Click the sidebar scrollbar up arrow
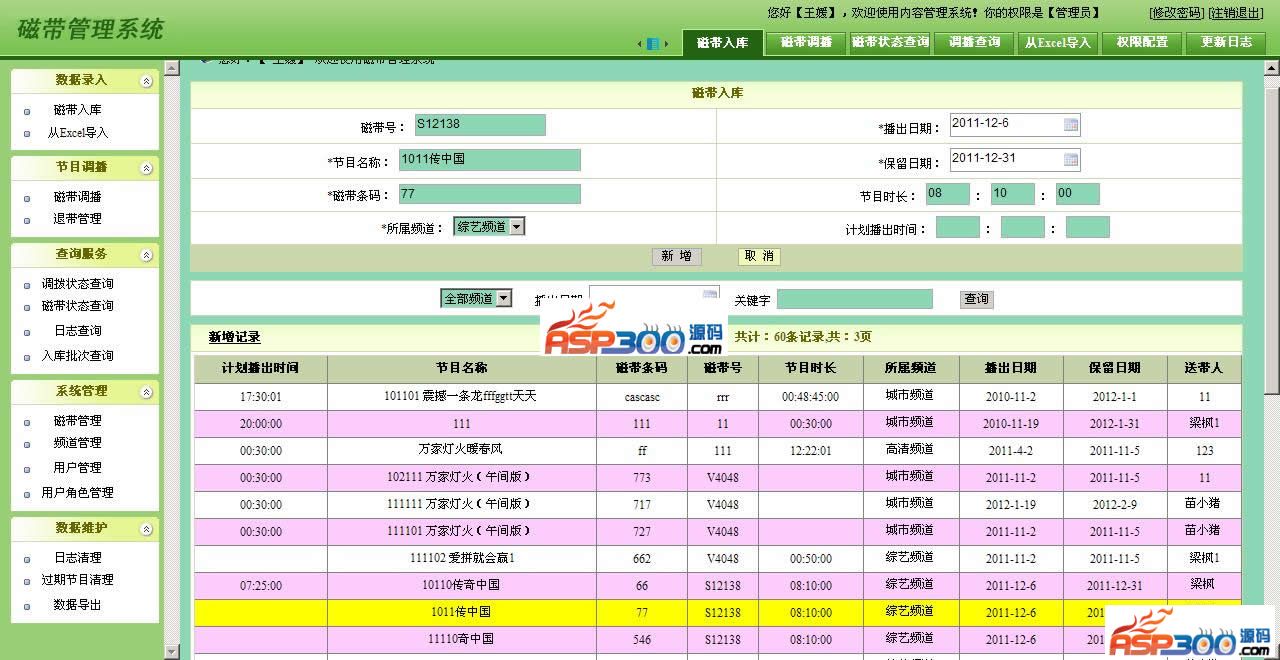Screen dimensions: 1280x660 pos(171,69)
